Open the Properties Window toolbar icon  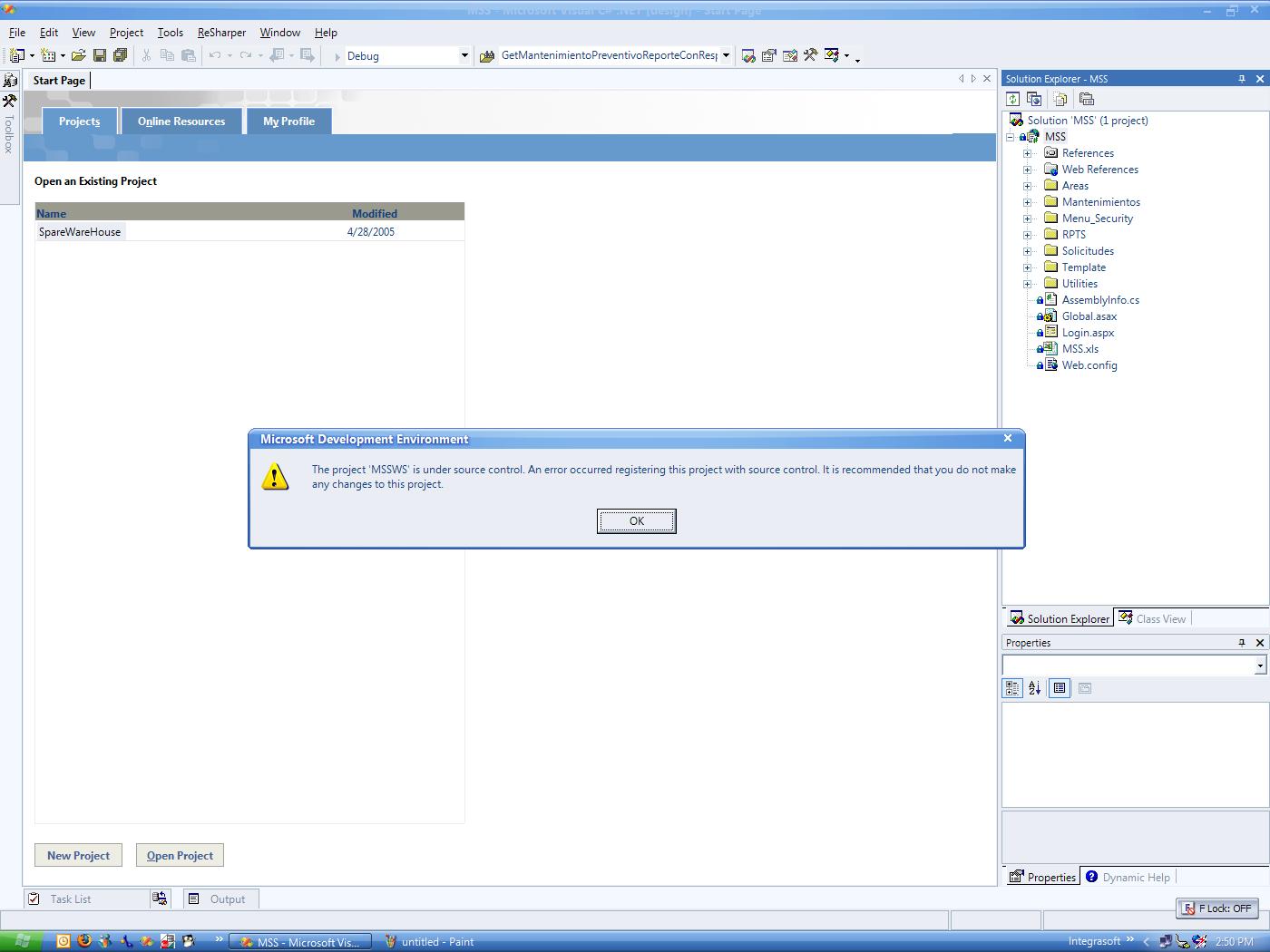769,55
